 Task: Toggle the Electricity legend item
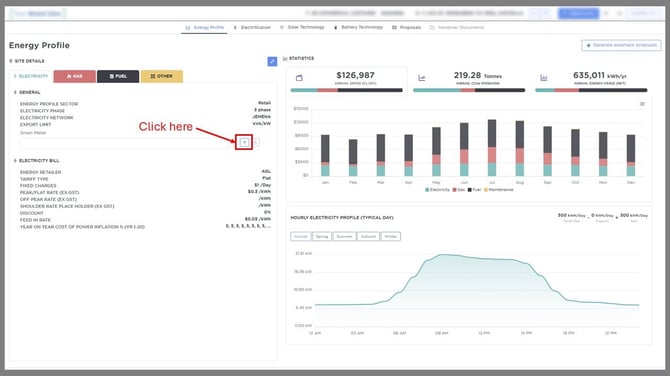coord(437,190)
